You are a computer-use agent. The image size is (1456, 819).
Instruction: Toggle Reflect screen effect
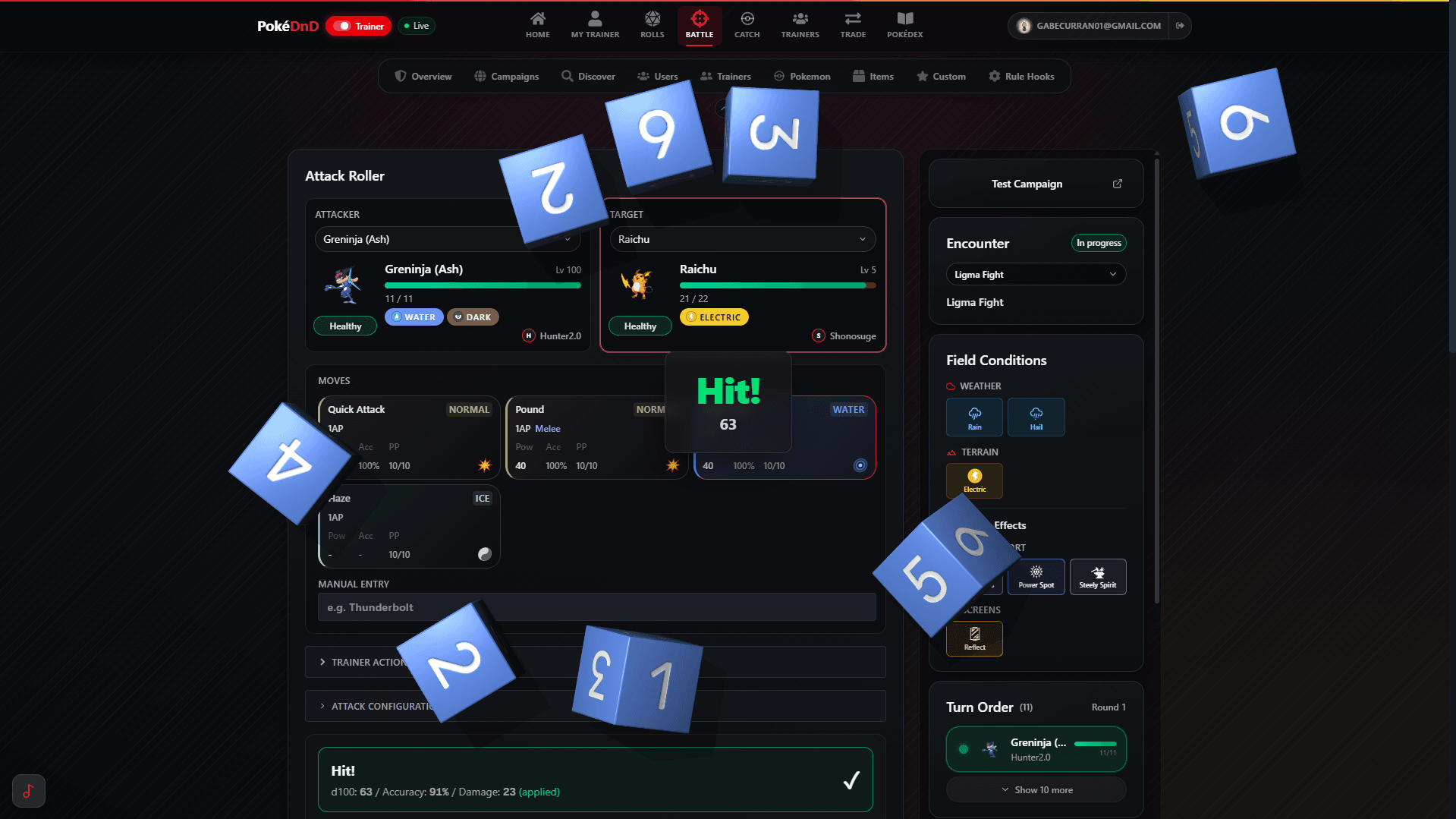click(974, 638)
